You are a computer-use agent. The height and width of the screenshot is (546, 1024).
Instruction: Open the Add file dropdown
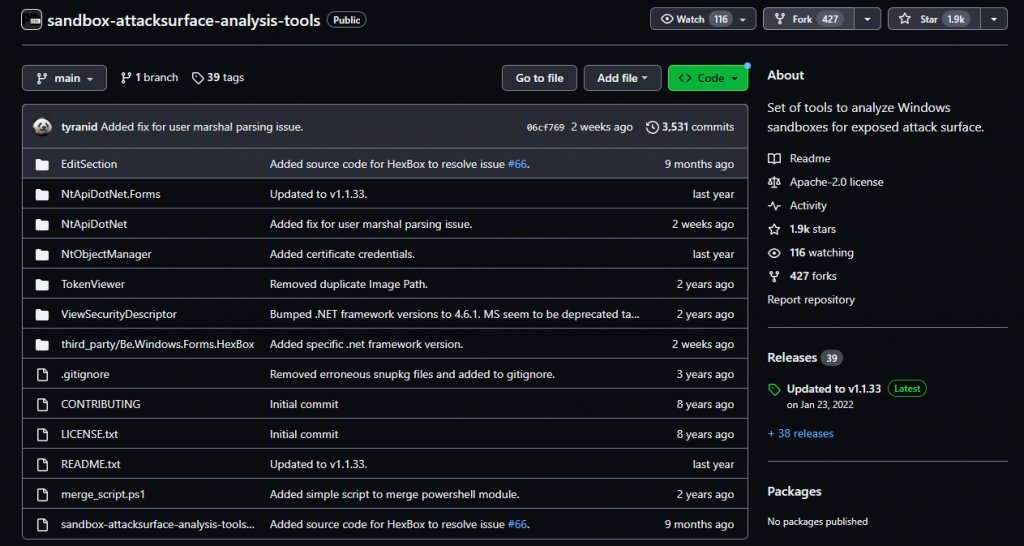pyautogui.click(x=623, y=78)
